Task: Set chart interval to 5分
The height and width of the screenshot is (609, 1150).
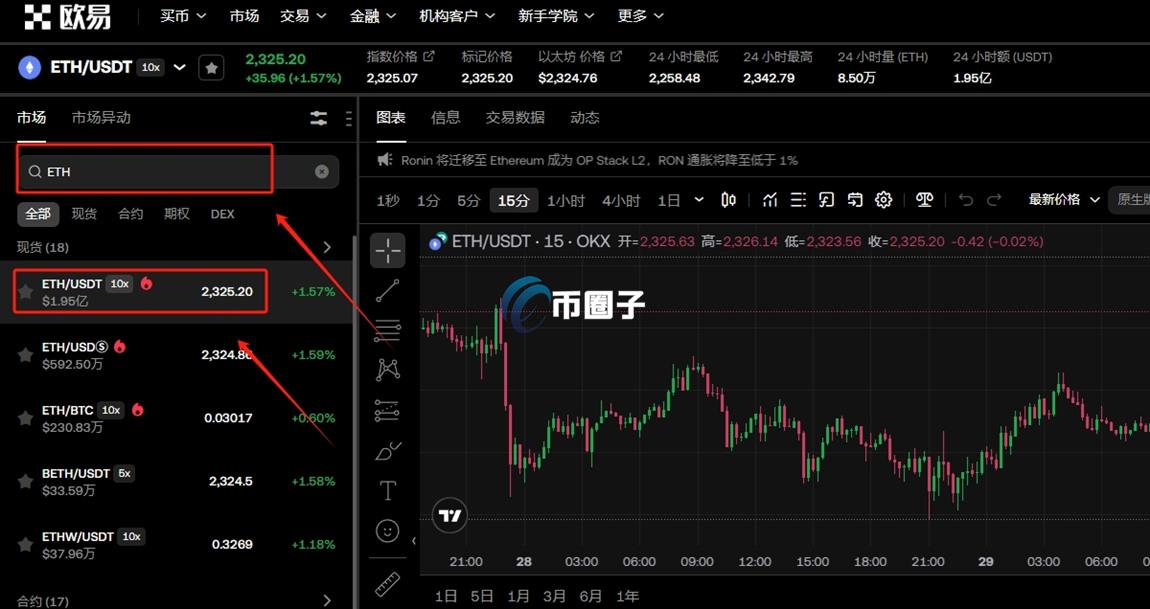Action: point(469,200)
